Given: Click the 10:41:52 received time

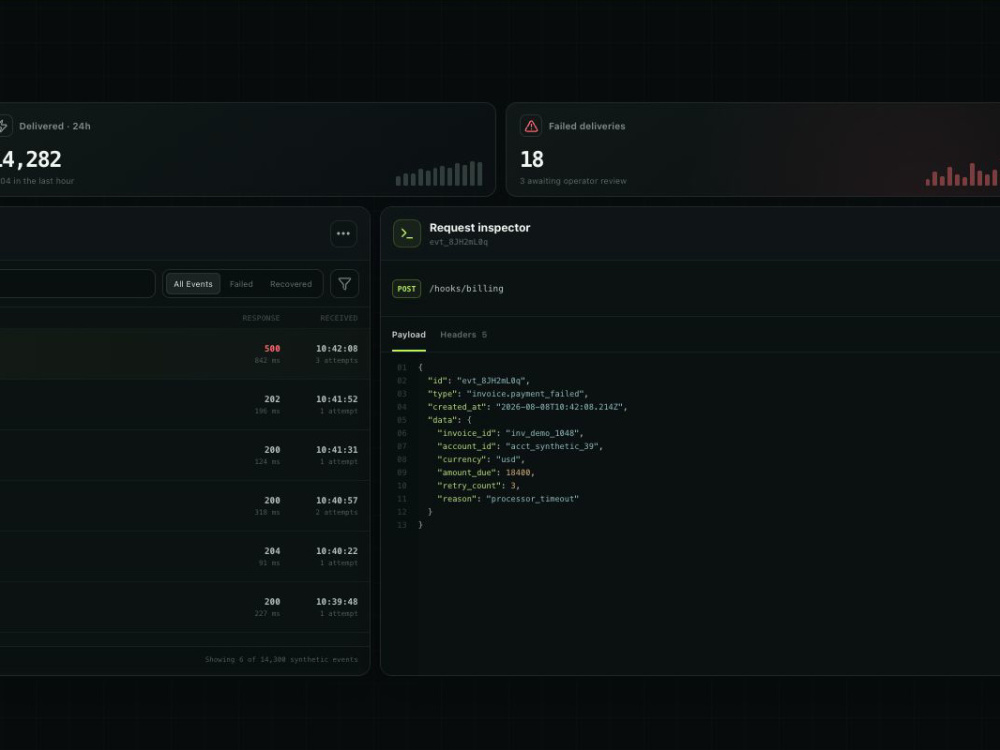Looking at the screenshot, I should click(337, 399).
